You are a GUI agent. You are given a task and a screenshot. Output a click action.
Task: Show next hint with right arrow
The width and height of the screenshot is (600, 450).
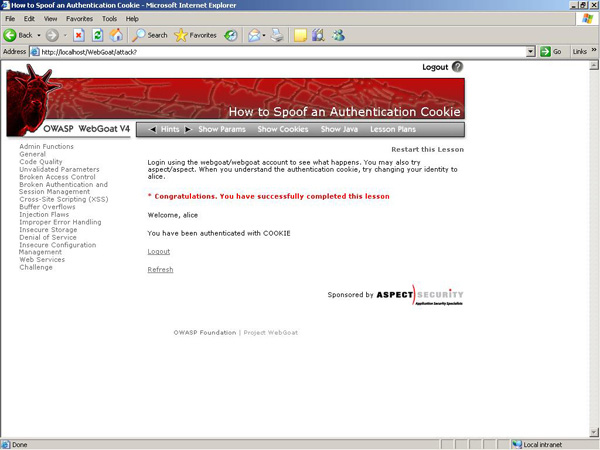[188, 129]
